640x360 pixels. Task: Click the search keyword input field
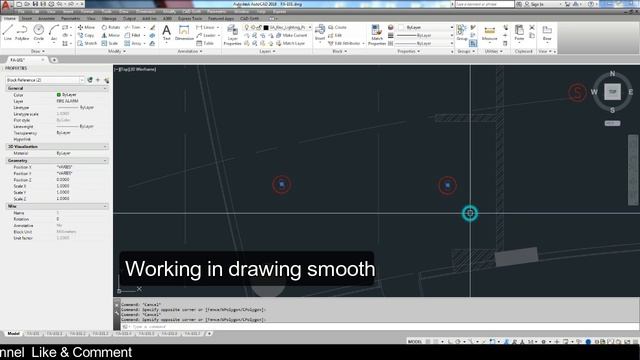[484, 4]
